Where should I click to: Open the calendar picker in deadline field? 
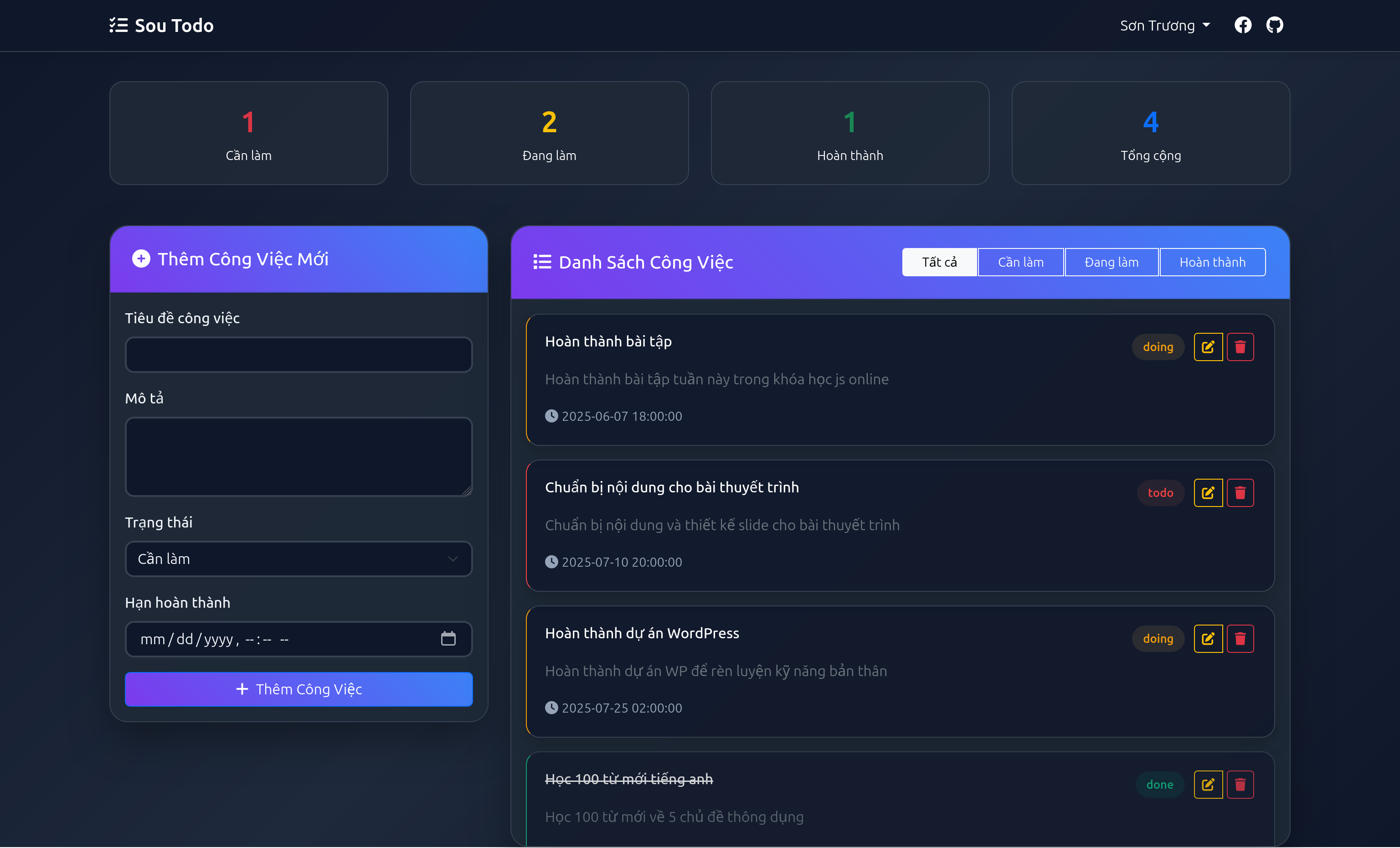(x=448, y=639)
